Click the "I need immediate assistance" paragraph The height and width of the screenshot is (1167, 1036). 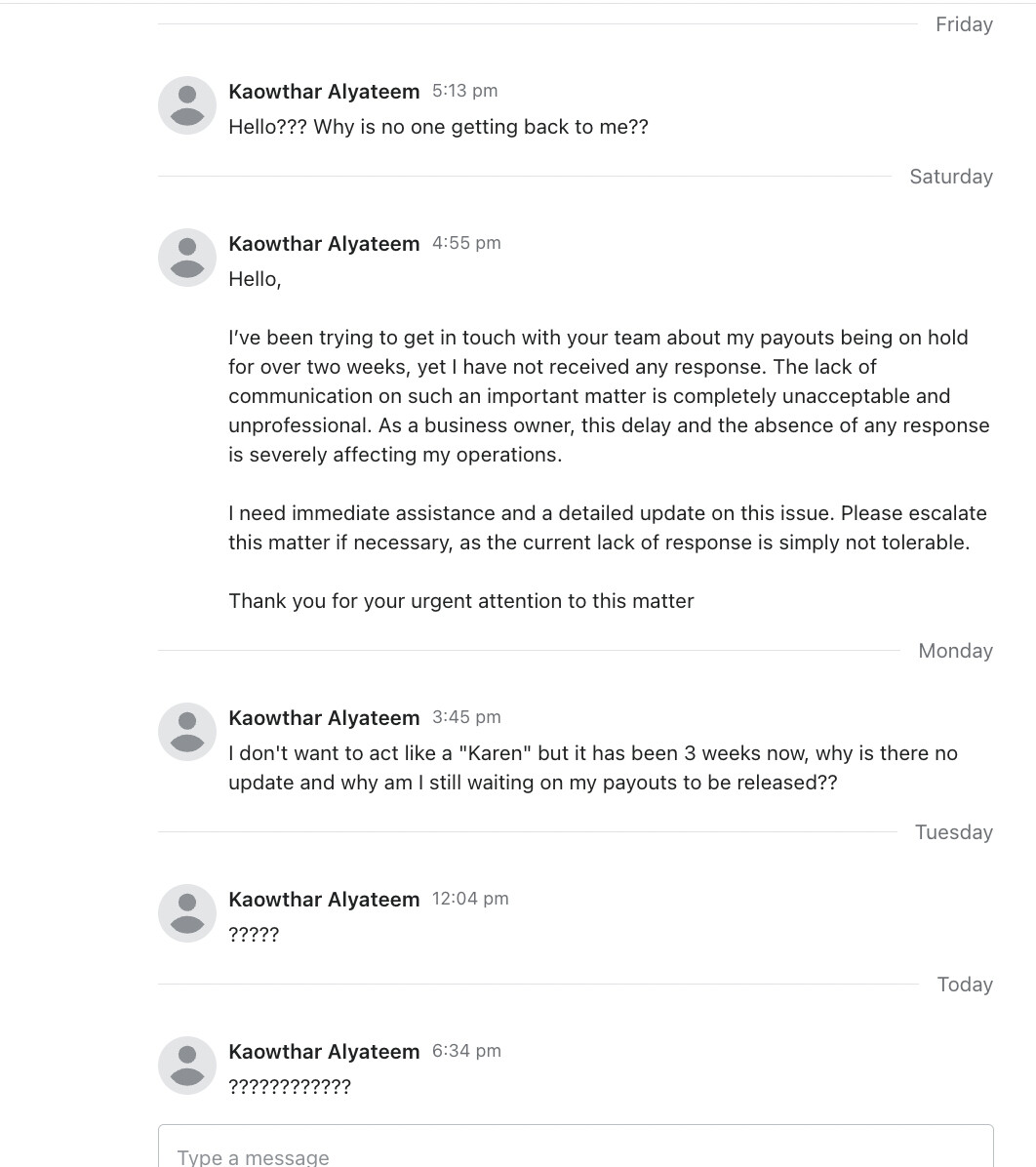607,528
